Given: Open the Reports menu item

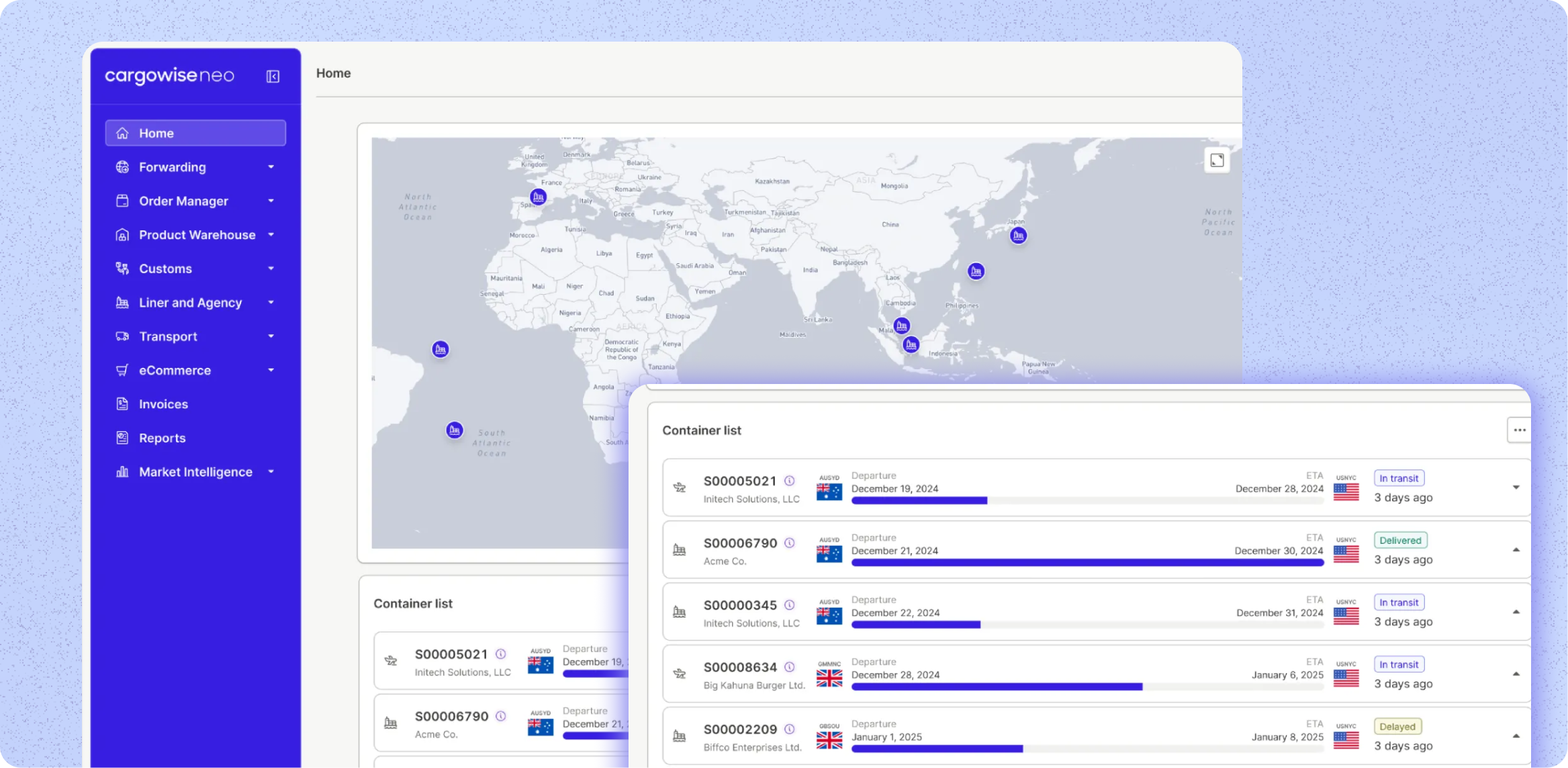Looking at the screenshot, I should coord(162,438).
